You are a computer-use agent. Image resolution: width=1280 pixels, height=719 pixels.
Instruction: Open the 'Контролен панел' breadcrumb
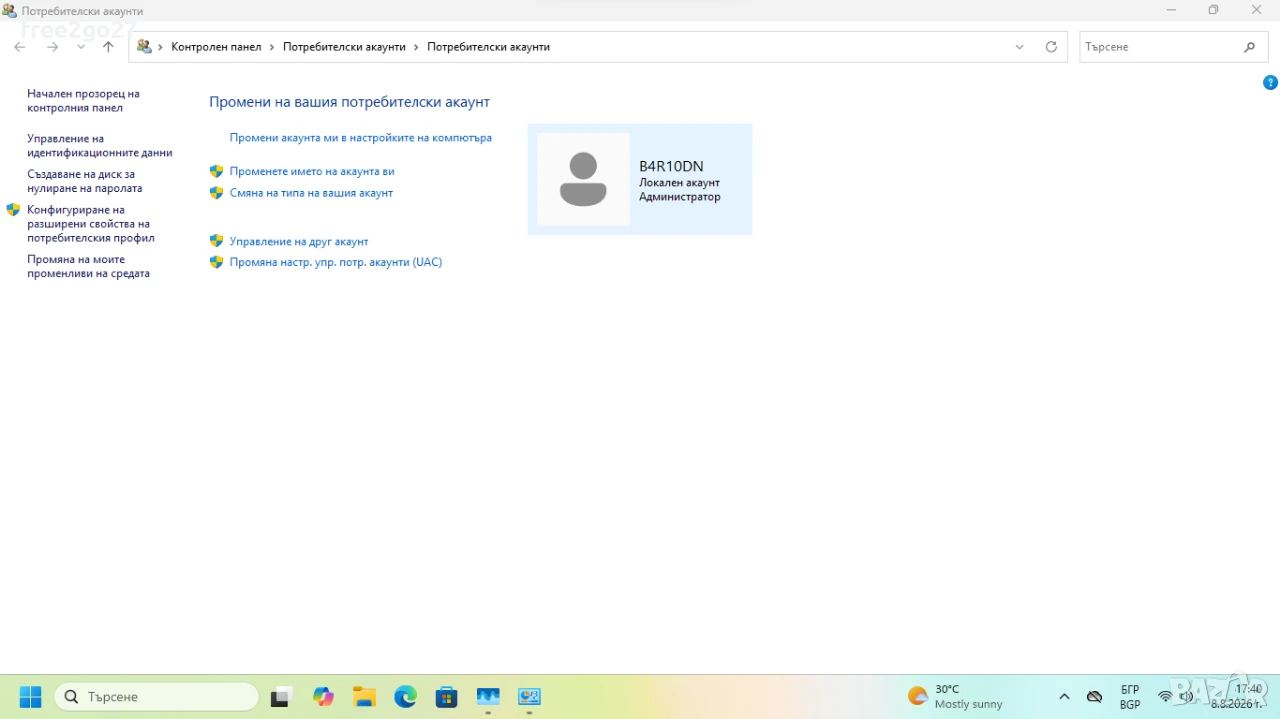click(216, 47)
